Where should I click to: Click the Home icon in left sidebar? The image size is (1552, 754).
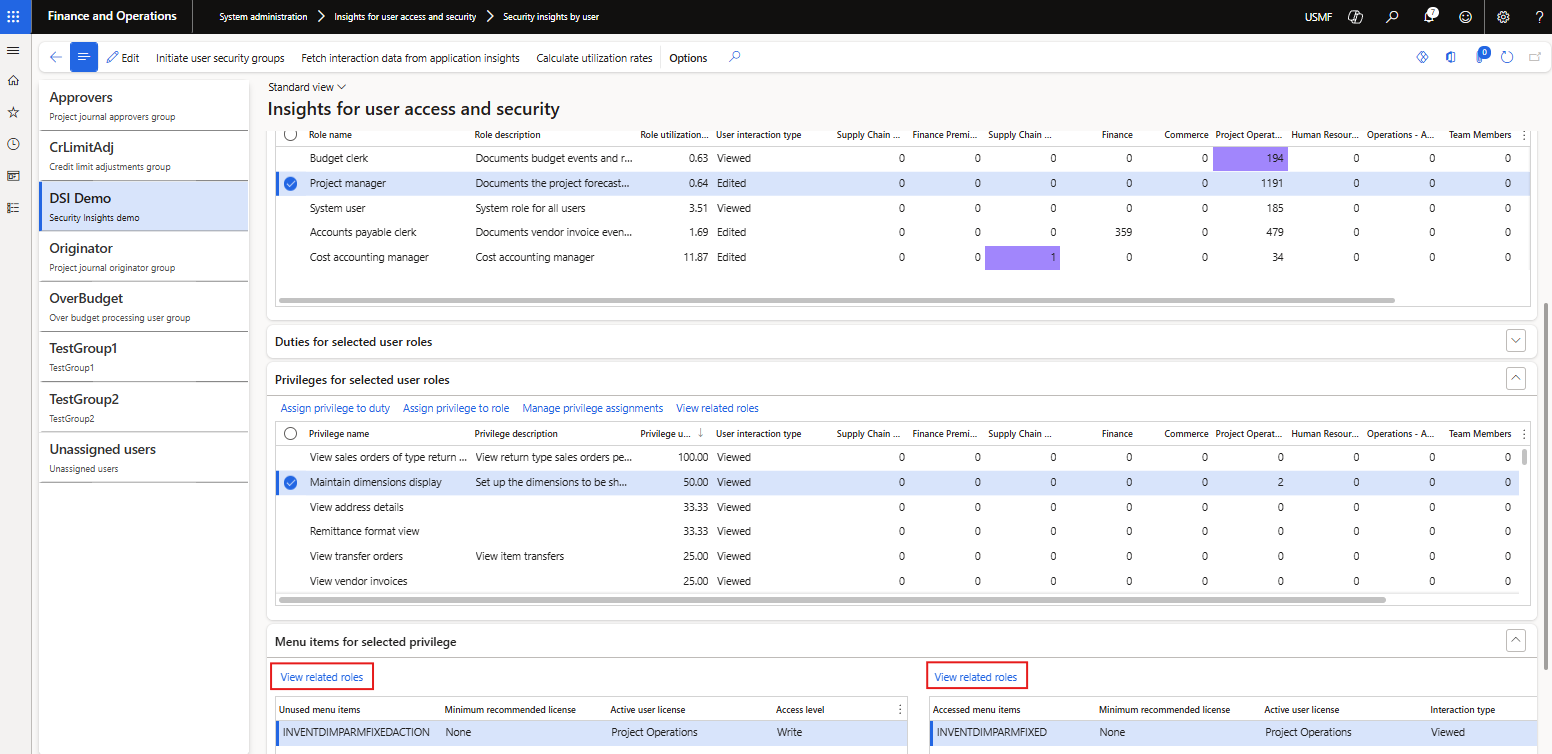click(x=13, y=80)
